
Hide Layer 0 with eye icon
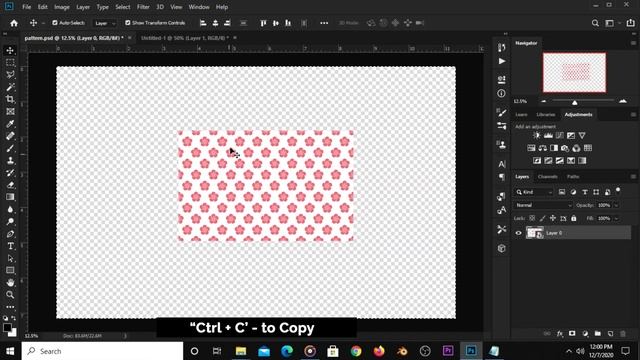[x=518, y=233]
